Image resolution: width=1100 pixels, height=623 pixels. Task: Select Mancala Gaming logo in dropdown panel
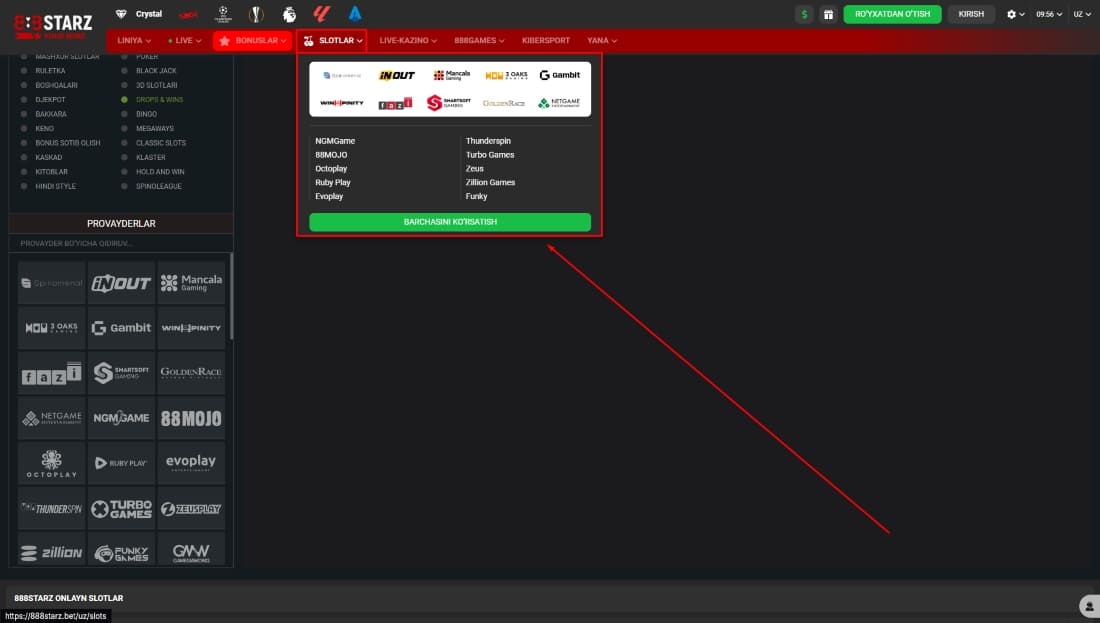coord(451,75)
